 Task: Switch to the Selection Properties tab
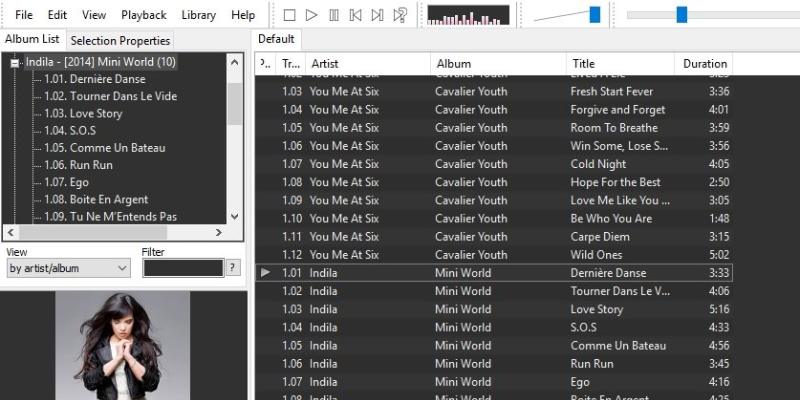120,40
